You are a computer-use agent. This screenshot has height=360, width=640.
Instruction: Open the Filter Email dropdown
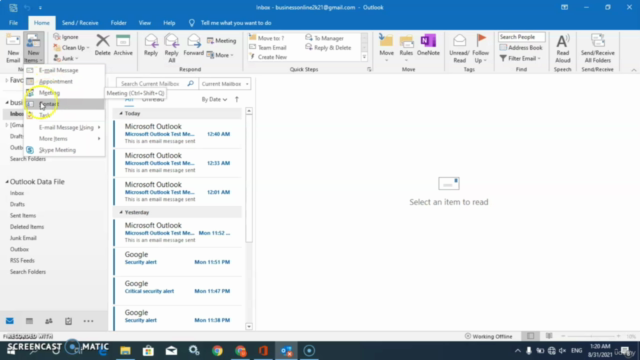[x=520, y=58]
